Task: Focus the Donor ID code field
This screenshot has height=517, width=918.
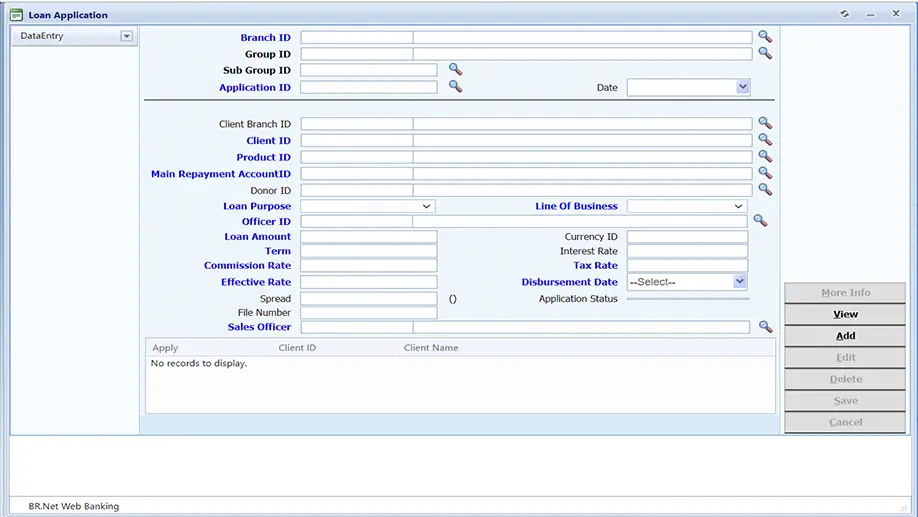Action: click(357, 190)
